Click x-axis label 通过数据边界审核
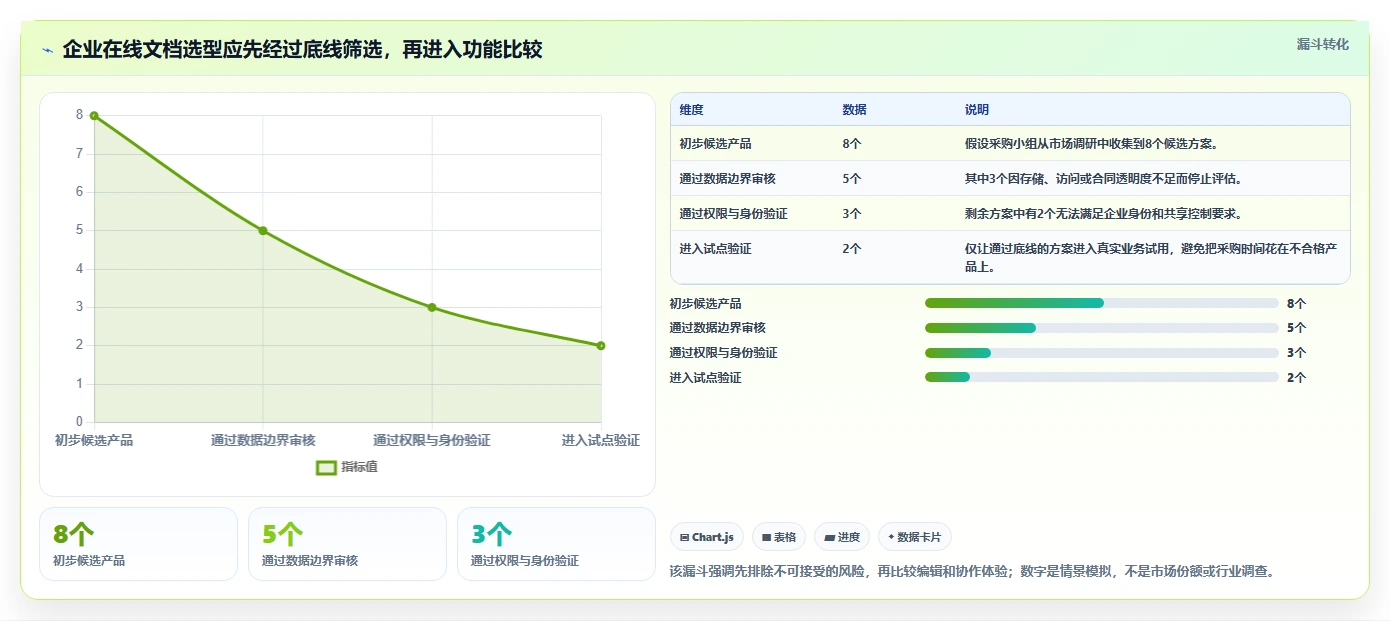Viewport: 1390px width, 621px height. (x=263, y=441)
